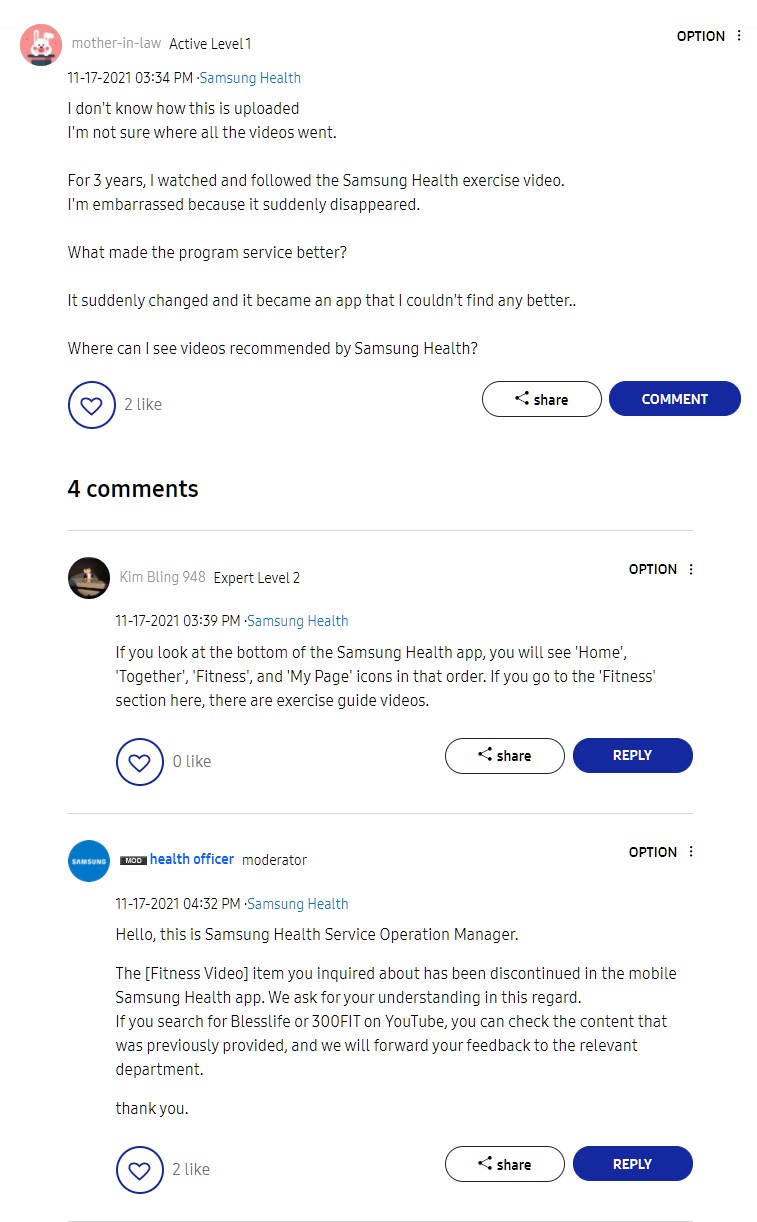The image size is (757, 1222).
Task: Toggle the heart on Kim Bling 948's comment
Action: click(139, 762)
